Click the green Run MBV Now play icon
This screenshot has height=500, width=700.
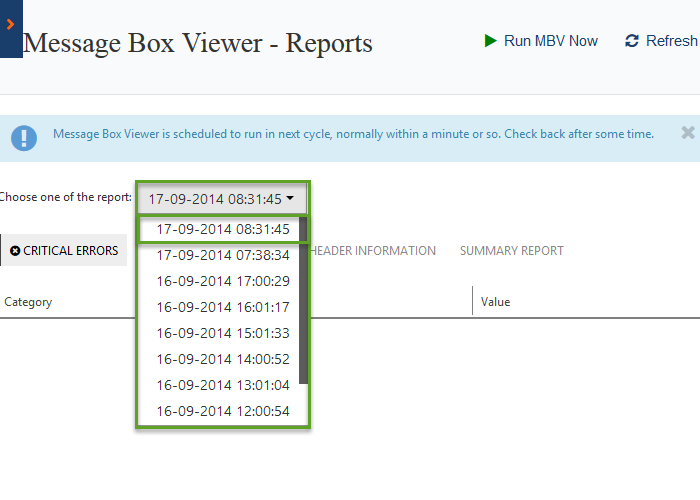tap(490, 41)
